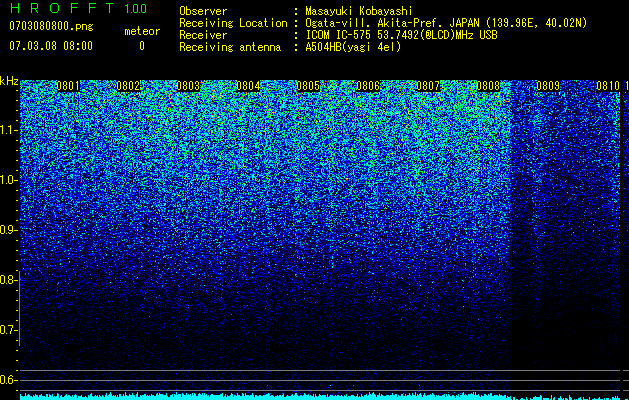Click the 0806 time marker

368,86
